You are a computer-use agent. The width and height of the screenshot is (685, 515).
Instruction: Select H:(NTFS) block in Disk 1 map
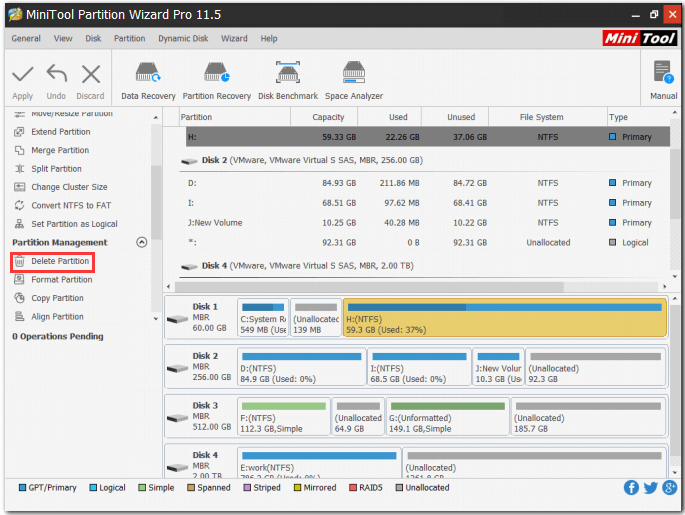coord(505,318)
